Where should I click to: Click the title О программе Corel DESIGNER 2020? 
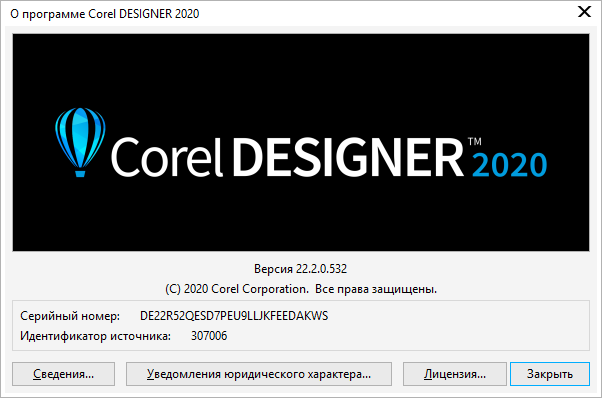105,14
